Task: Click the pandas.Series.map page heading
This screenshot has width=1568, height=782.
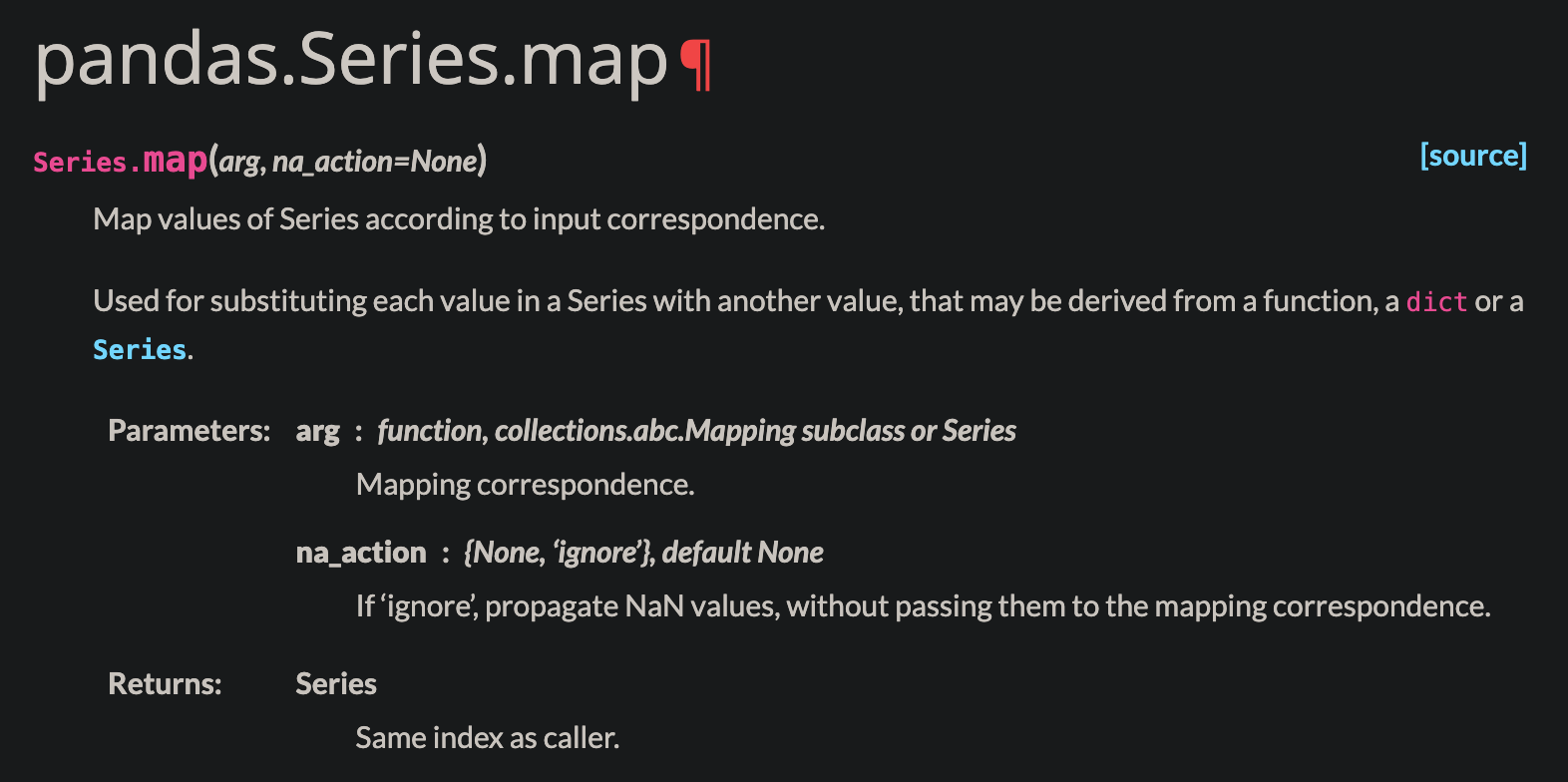Action: [x=351, y=60]
